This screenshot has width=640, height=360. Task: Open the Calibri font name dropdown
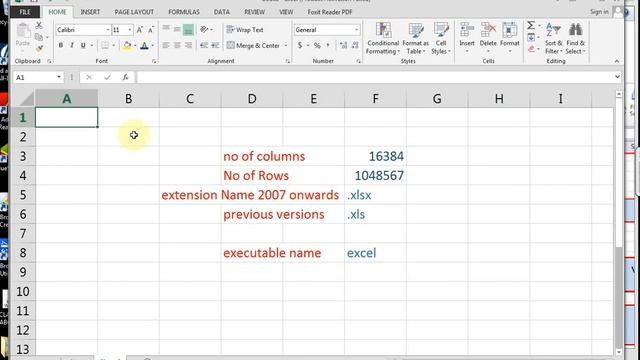pyautogui.click(x=108, y=30)
